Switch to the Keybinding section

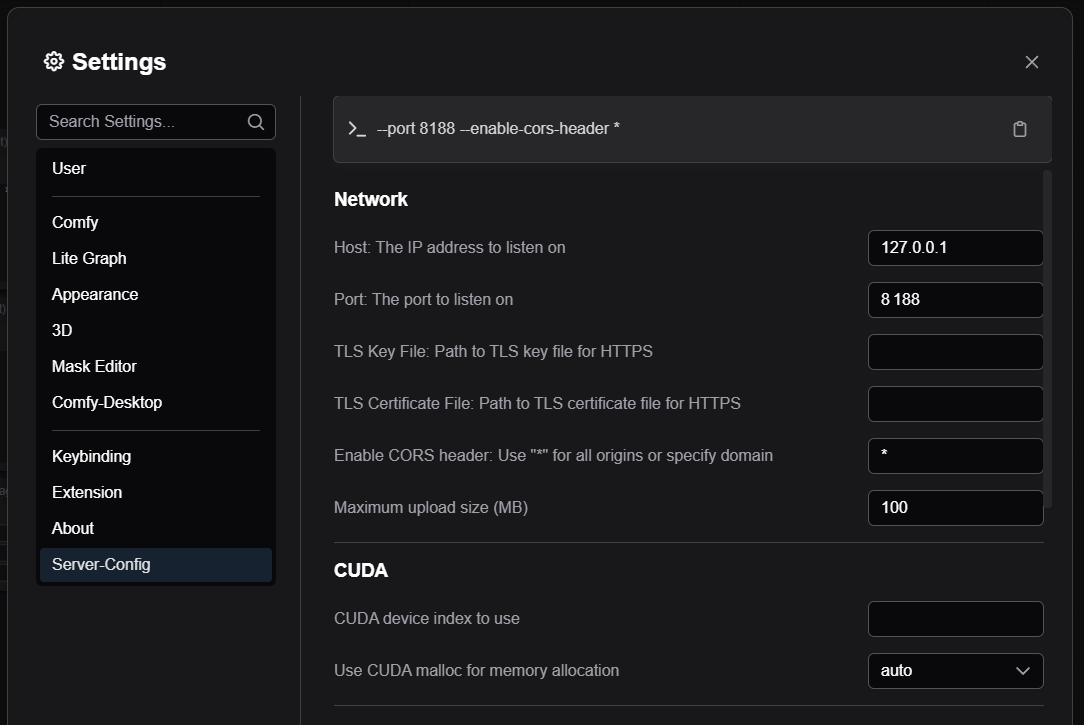[91, 456]
